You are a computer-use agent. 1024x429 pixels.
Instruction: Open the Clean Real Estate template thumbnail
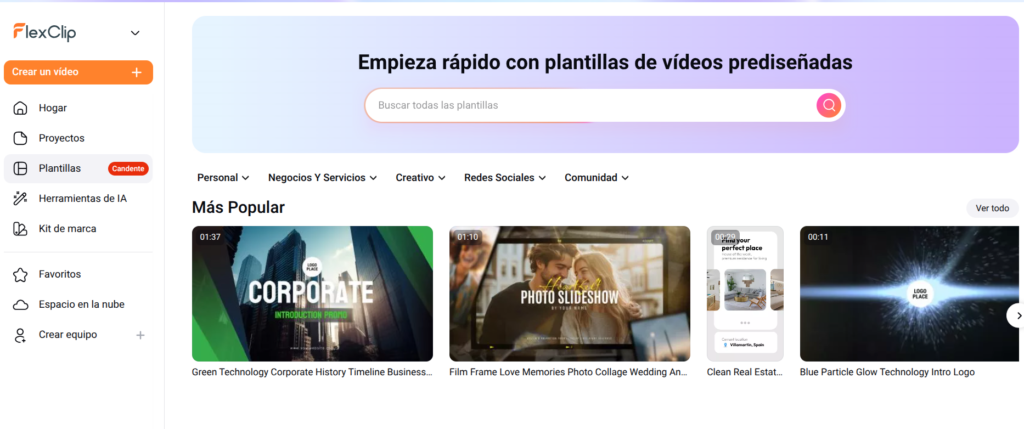tap(745, 294)
